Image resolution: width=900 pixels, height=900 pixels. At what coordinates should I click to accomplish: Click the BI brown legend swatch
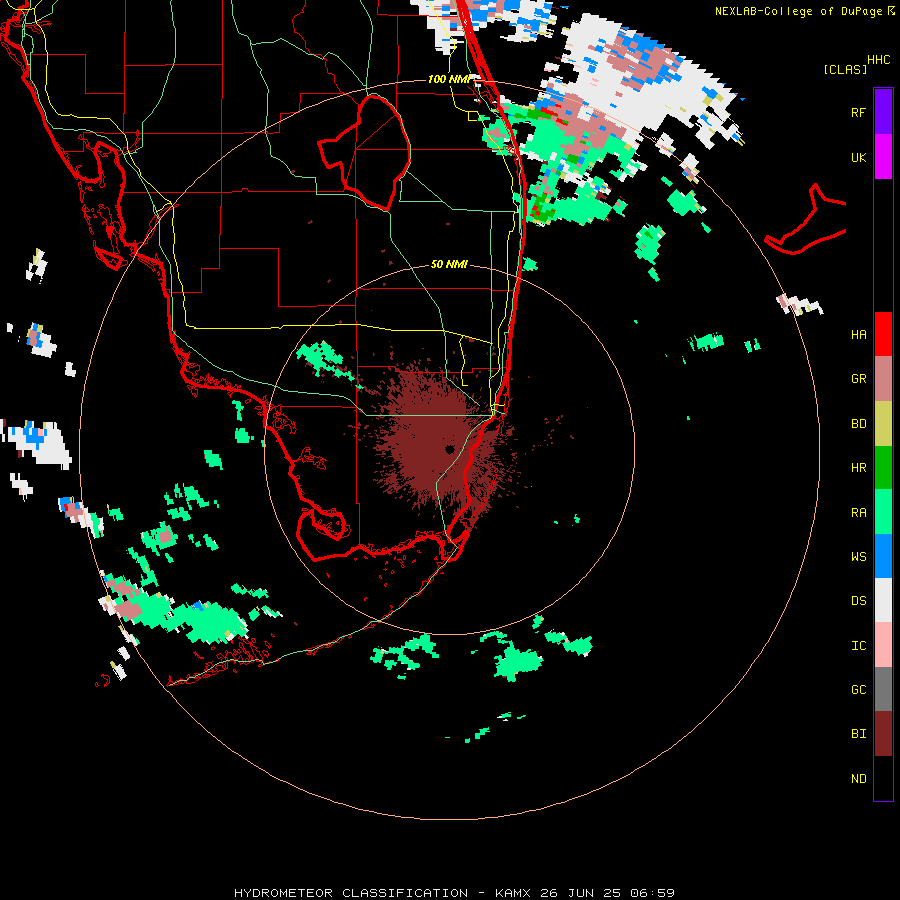[x=883, y=734]
